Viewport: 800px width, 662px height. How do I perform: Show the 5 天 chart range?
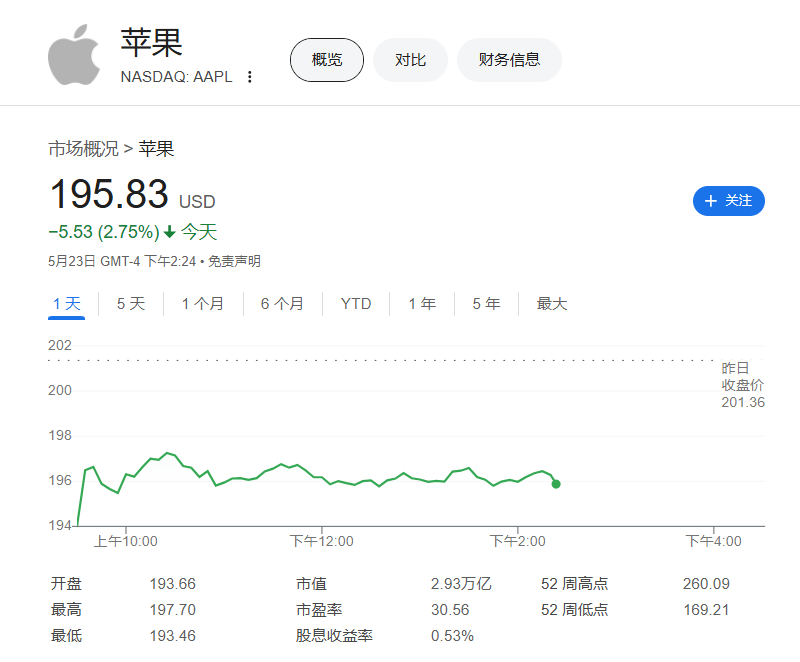click(131, 304)
